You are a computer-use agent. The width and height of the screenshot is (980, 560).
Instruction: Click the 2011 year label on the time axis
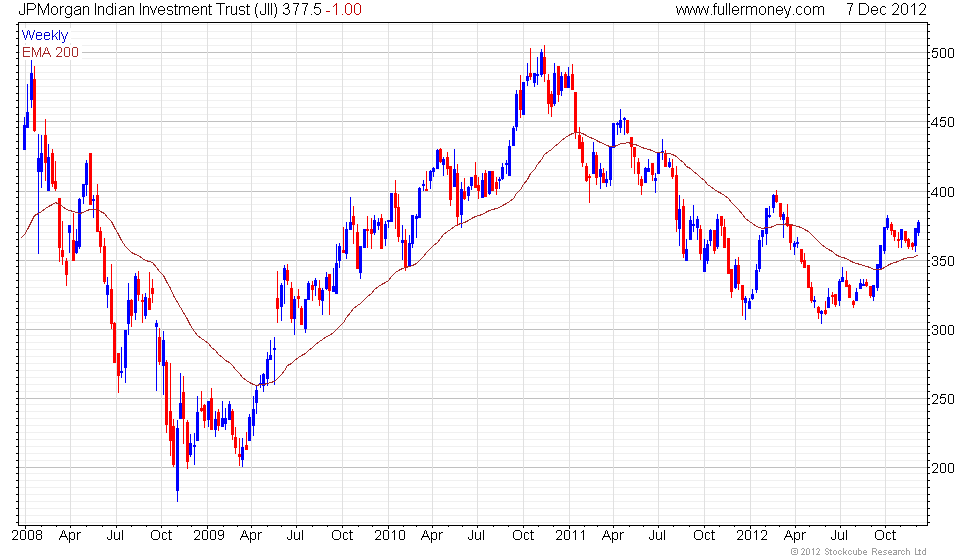(x=571, y=535)
